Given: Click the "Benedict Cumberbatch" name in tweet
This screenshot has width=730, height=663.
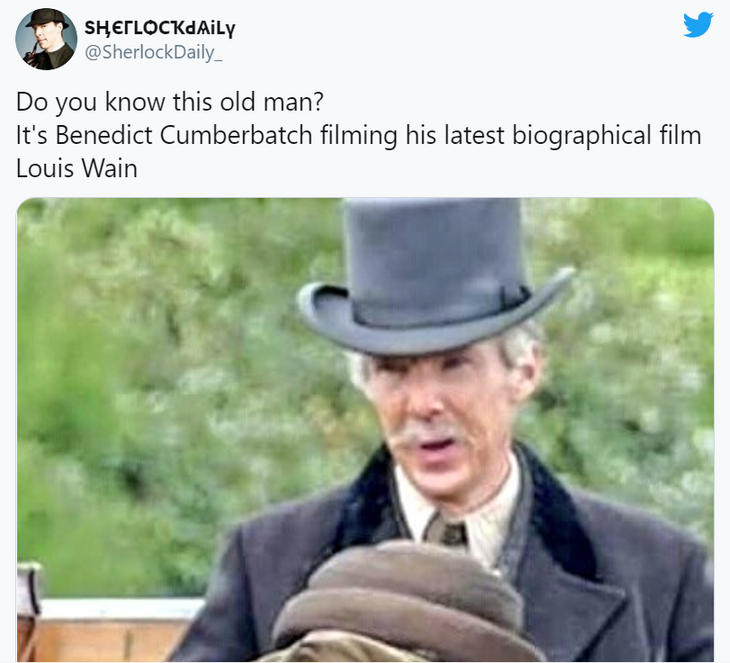Looking at the screenshot, I should click(184, 135).
